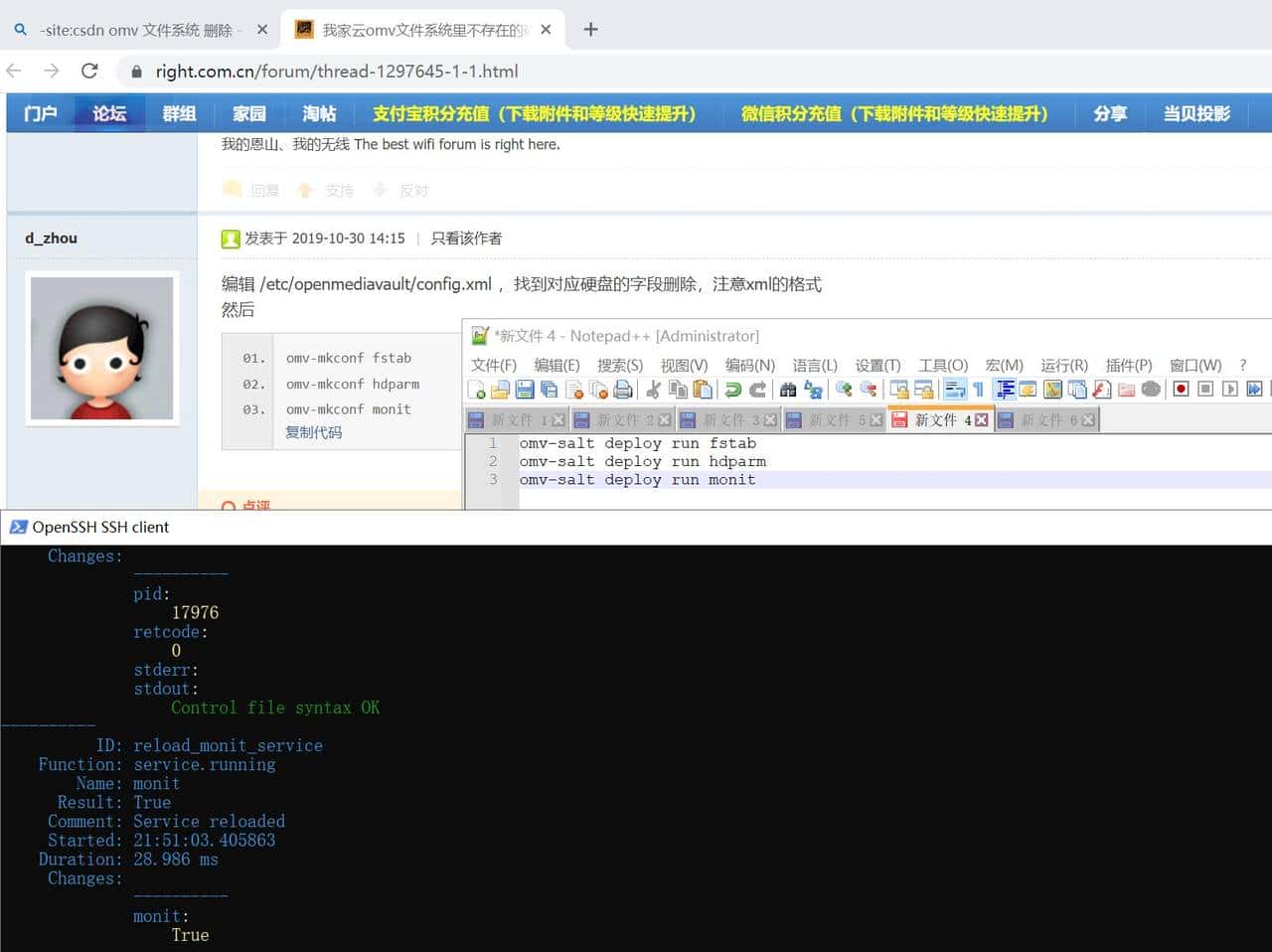The height and width of the screenshot is (952, 1272).
Task: Open the 插件(P) plugins menu
Action: [1128, 365]
